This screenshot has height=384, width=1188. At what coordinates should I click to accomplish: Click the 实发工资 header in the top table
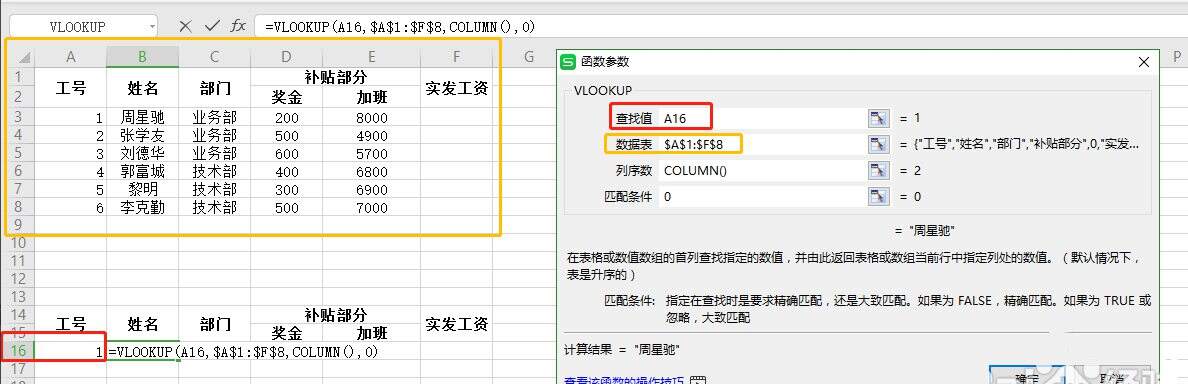click(456, 87)
